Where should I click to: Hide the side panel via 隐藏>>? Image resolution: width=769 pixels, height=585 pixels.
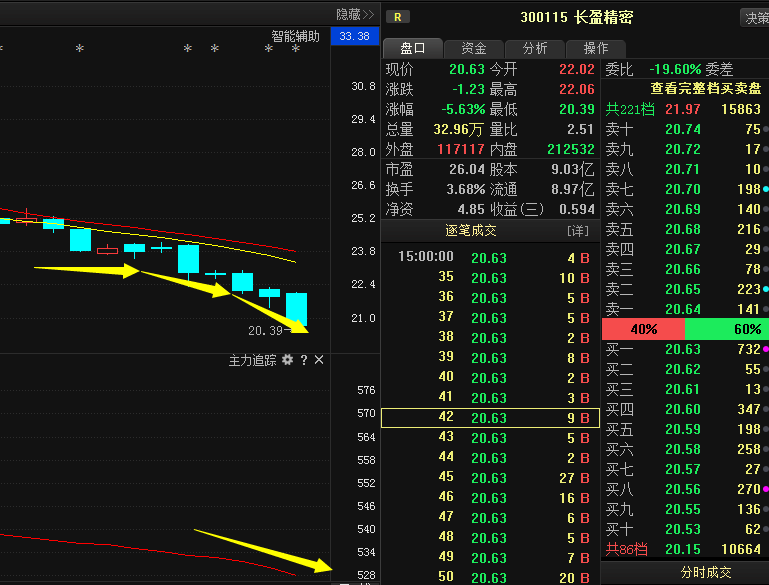[355, 14]
